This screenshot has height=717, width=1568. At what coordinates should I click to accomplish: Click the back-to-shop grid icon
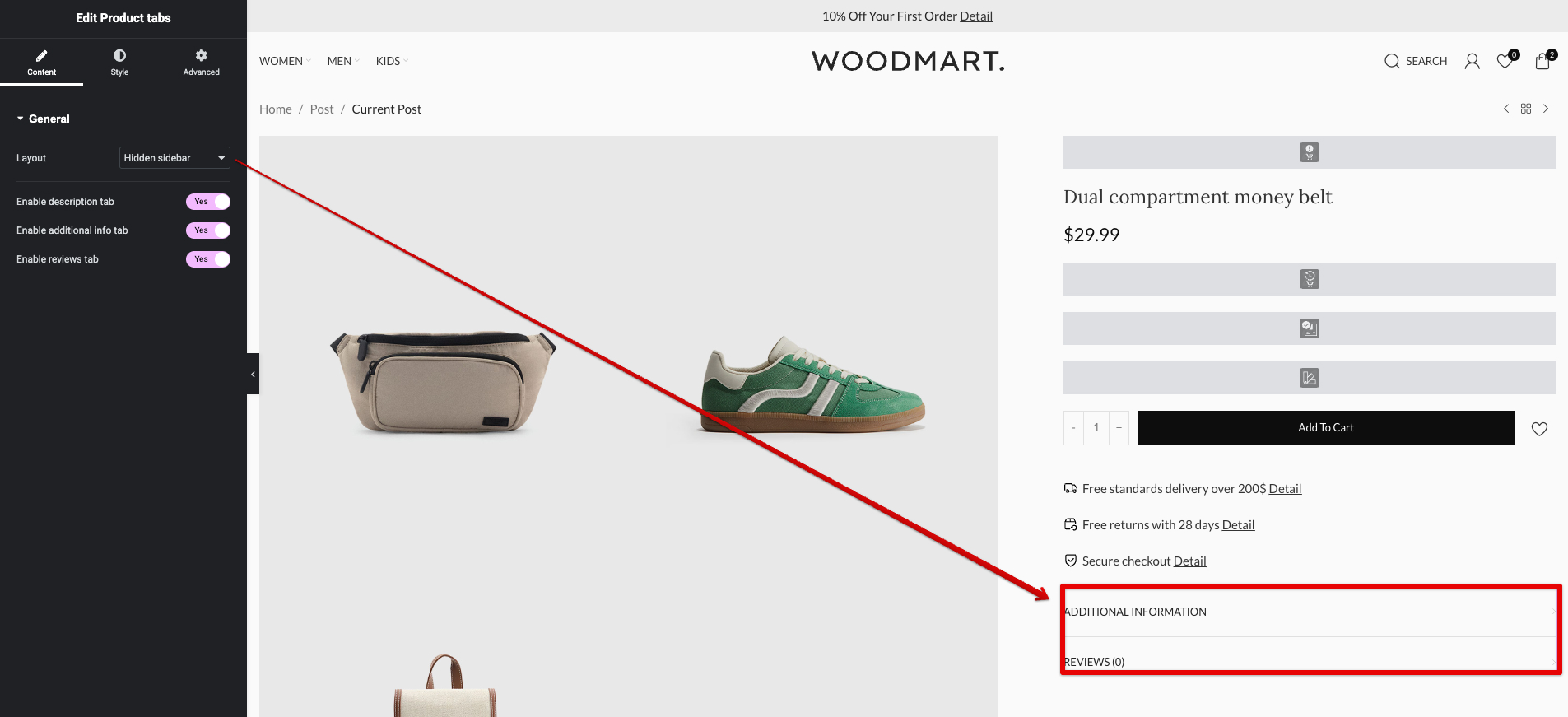[x=1526, y=109]
